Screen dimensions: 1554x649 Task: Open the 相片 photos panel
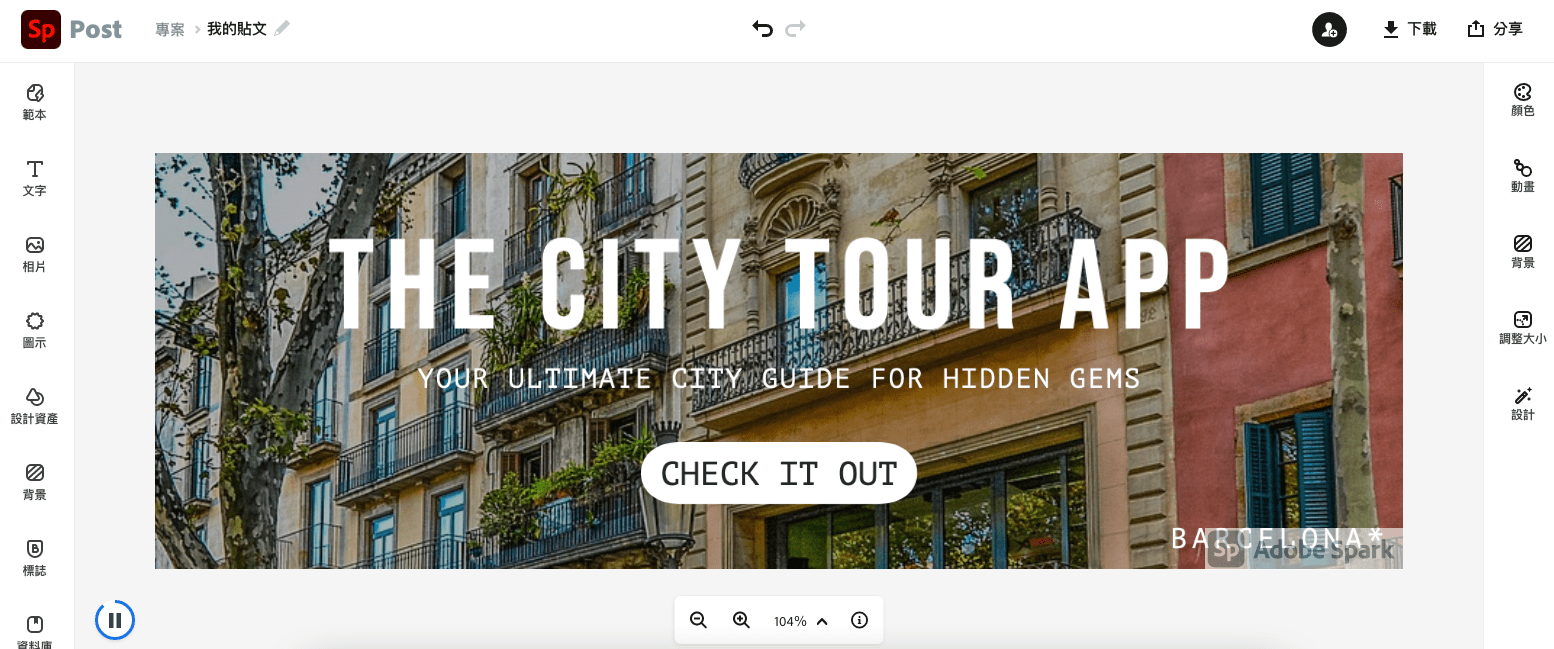(x=35, y=254)
